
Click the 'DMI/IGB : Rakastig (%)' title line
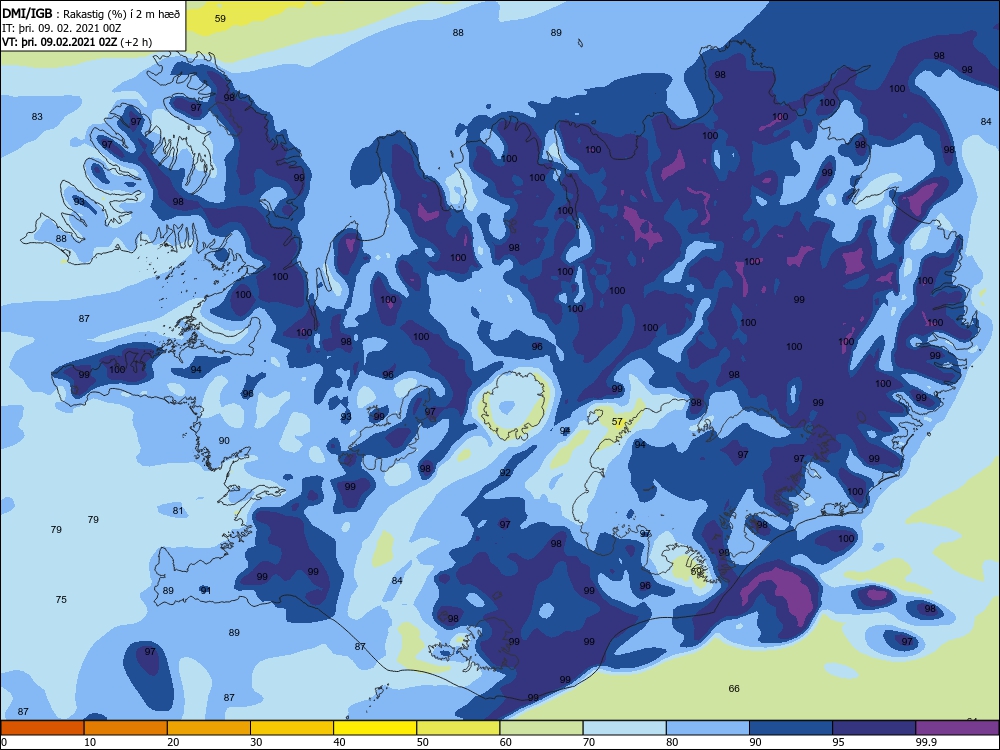pos(91,13)
